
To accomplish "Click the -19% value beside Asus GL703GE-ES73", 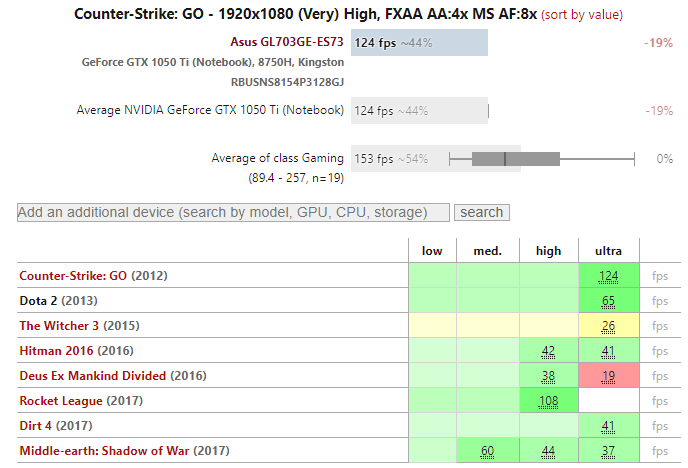I will (658, 43).
